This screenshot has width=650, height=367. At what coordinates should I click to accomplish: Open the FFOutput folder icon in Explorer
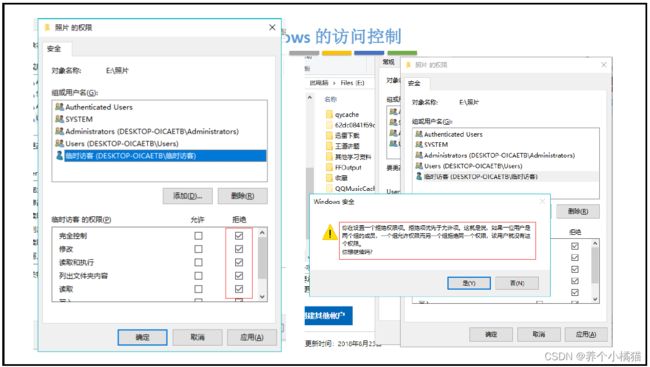point(330,168)
